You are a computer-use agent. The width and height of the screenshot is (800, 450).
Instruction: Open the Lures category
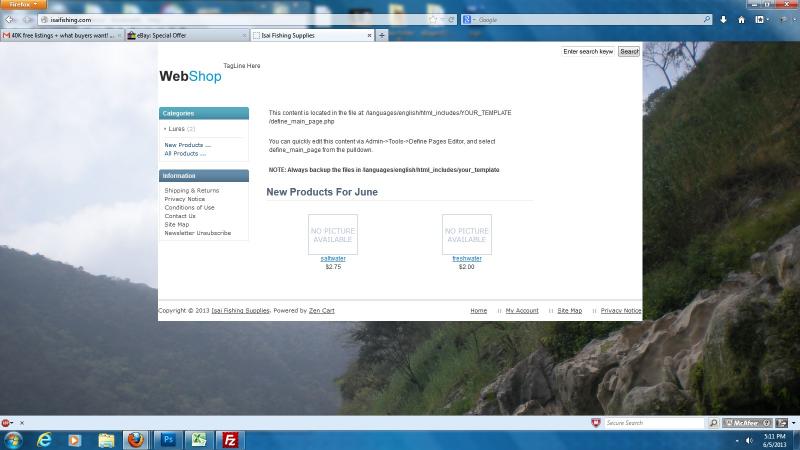tap(176, 129)
